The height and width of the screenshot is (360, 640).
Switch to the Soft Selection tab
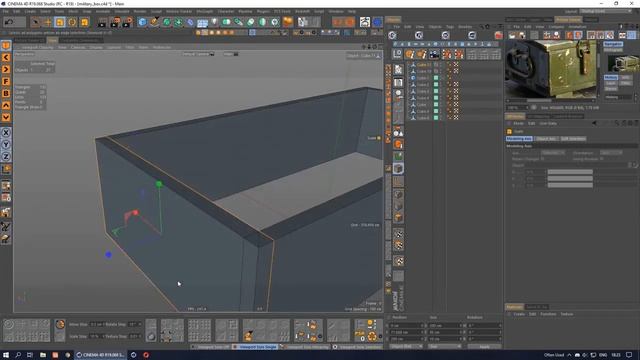[x=573, y=139]
